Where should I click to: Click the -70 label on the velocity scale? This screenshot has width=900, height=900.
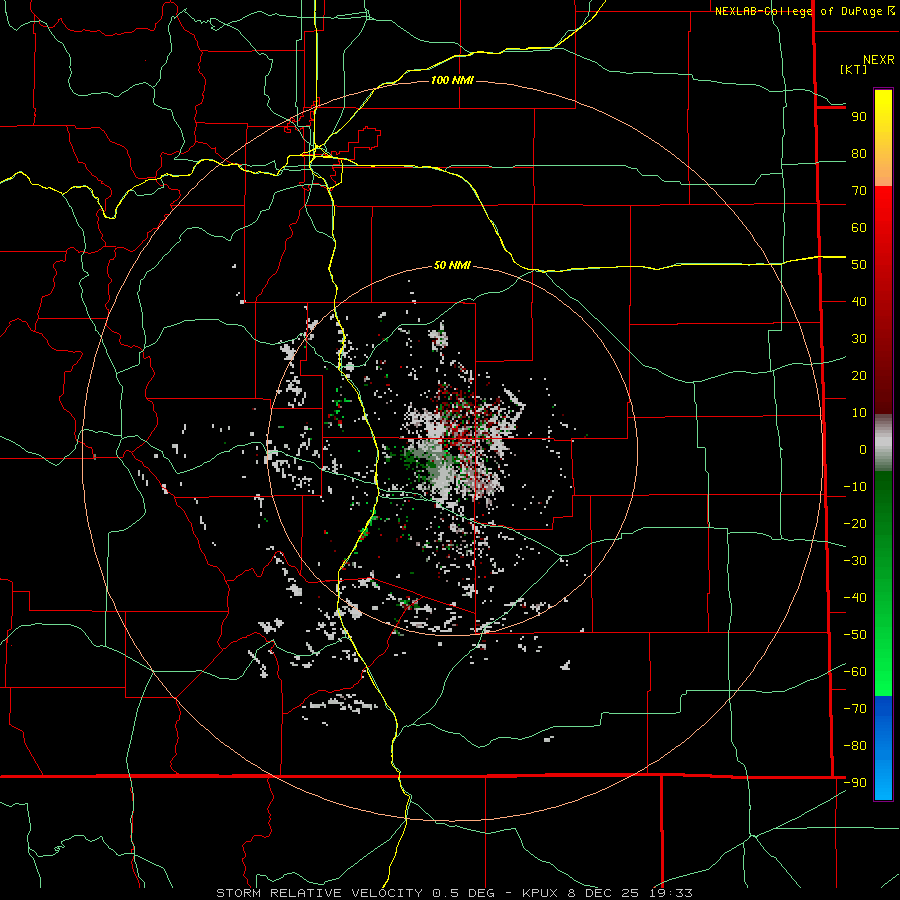pyautogui.click(x=855, y=709)
